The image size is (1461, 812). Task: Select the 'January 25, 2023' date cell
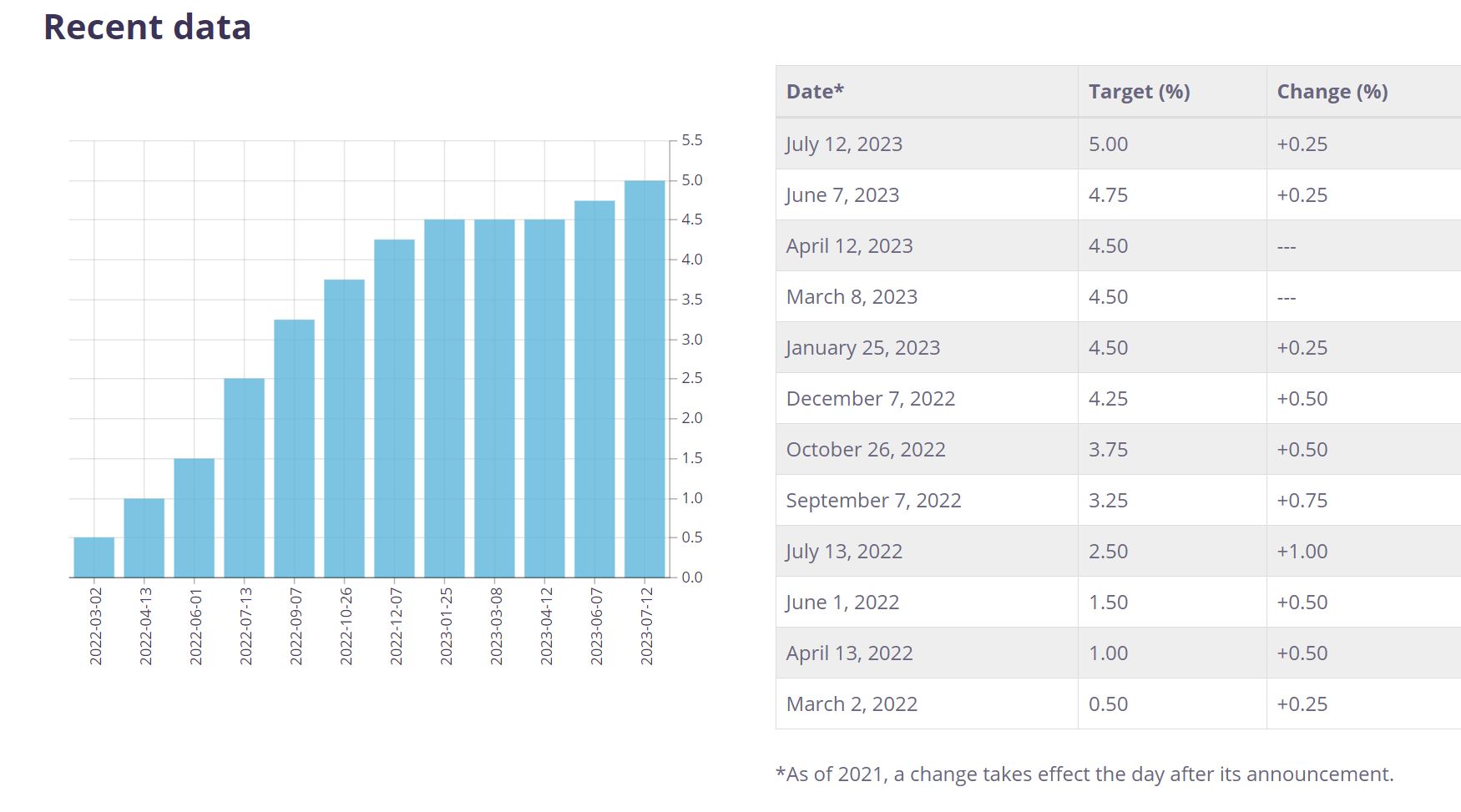(x=927, y=347)
